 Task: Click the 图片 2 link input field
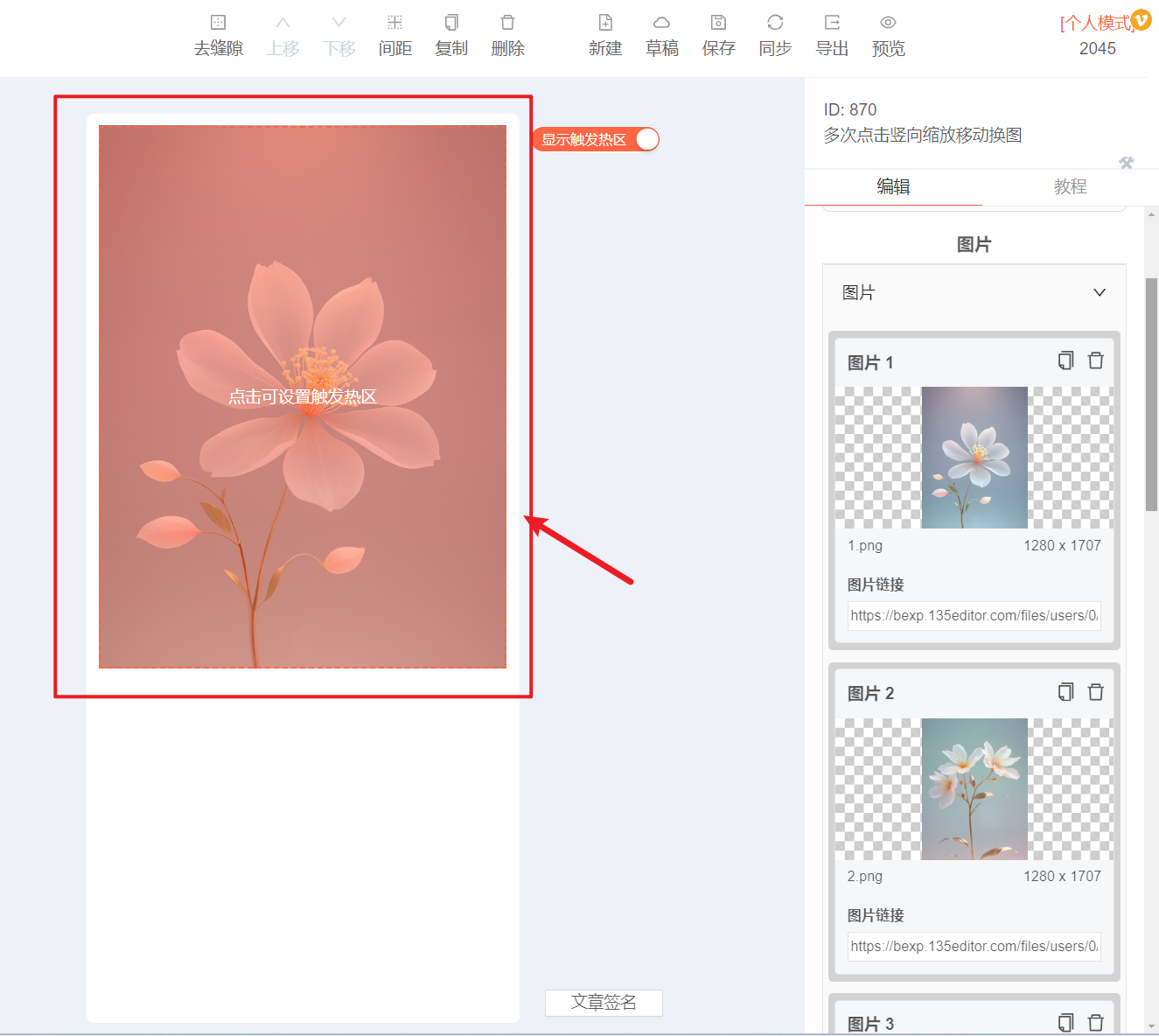coord(974,946)
